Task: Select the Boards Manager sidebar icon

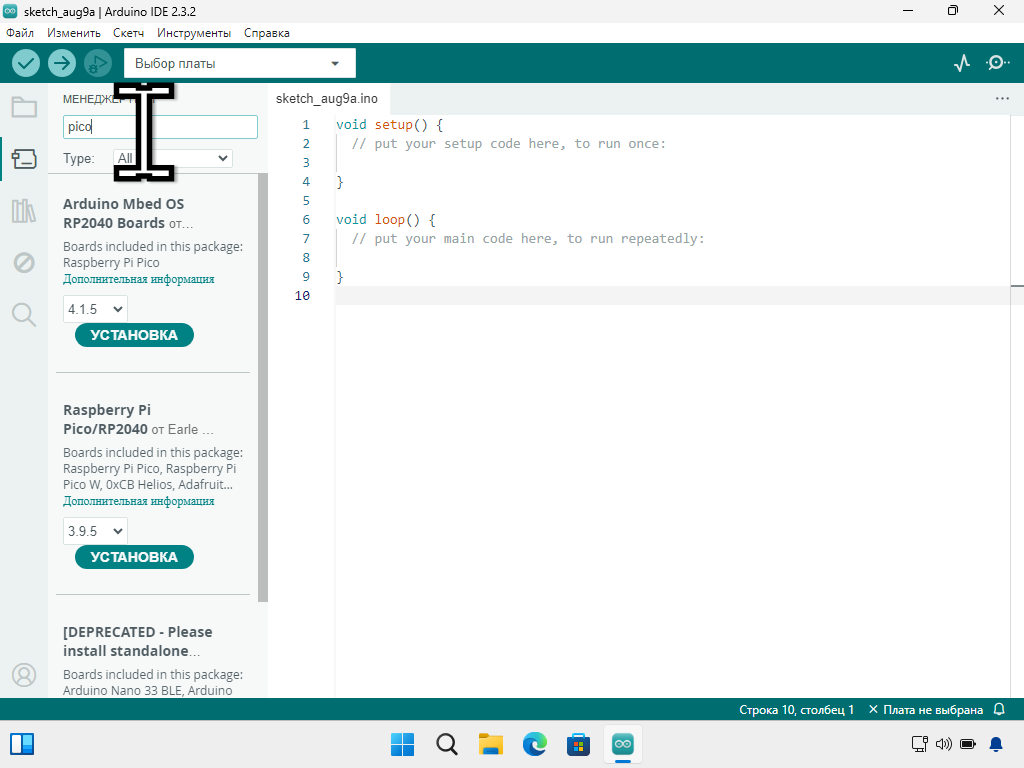Action: [24, 159]
